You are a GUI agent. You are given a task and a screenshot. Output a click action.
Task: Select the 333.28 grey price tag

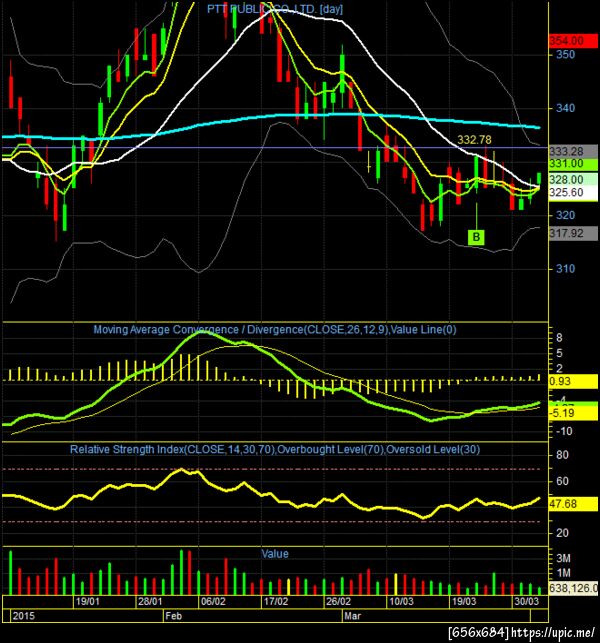point(573,151)
